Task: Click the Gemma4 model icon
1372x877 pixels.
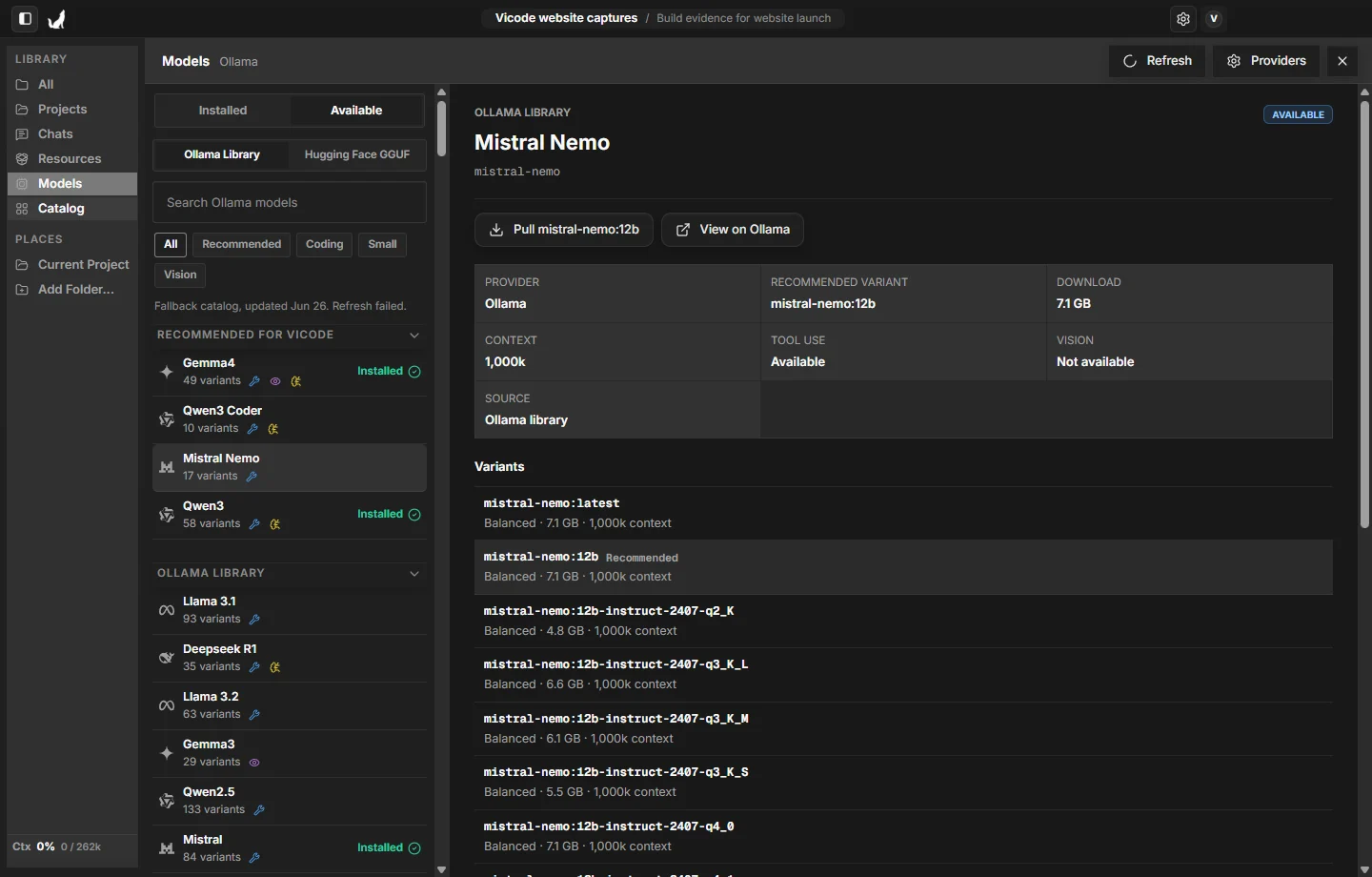Action: (167, 372)
